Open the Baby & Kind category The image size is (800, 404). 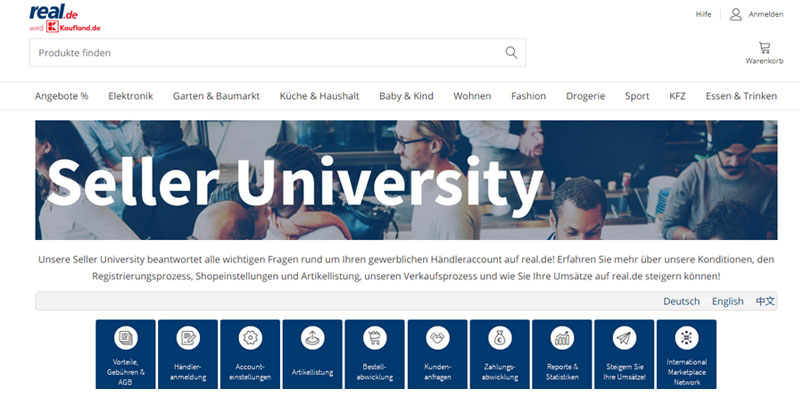pos(406,96)
